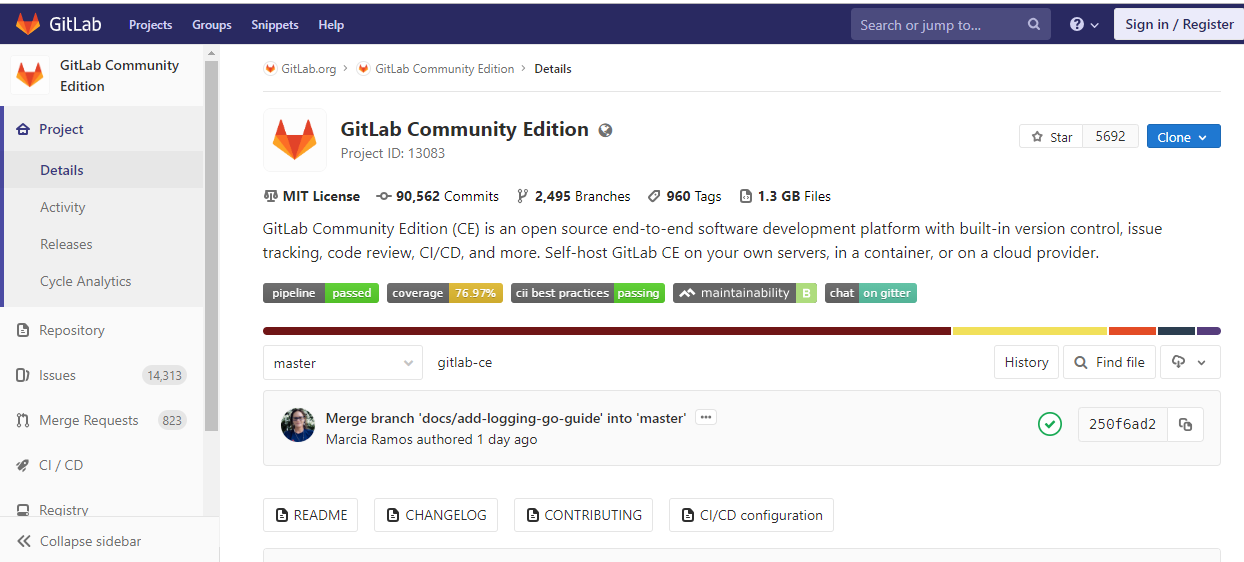Expand commit description ellipsis button
The image size is (1244, 562).
(706, 418)
